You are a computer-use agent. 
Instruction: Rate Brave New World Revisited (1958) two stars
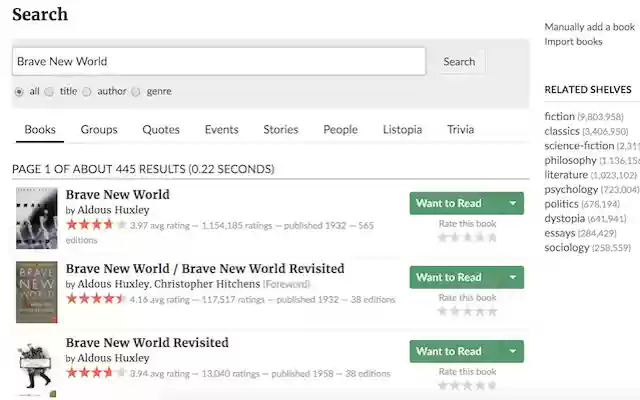(x=455, y=385)
